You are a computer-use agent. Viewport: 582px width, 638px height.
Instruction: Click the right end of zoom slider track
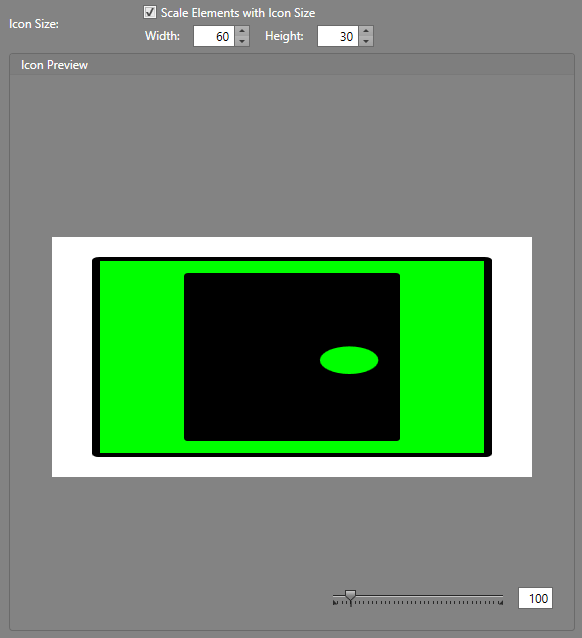click(x=501, y=596)
